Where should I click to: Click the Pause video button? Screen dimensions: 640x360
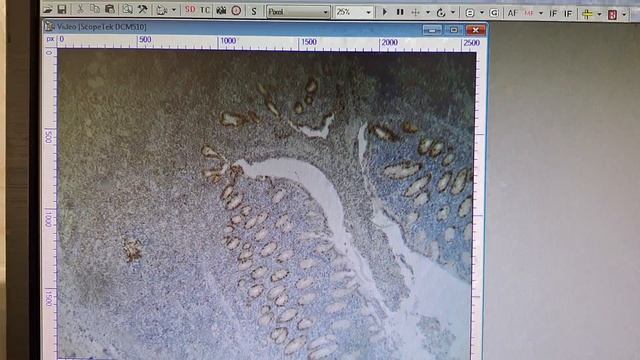400,13
